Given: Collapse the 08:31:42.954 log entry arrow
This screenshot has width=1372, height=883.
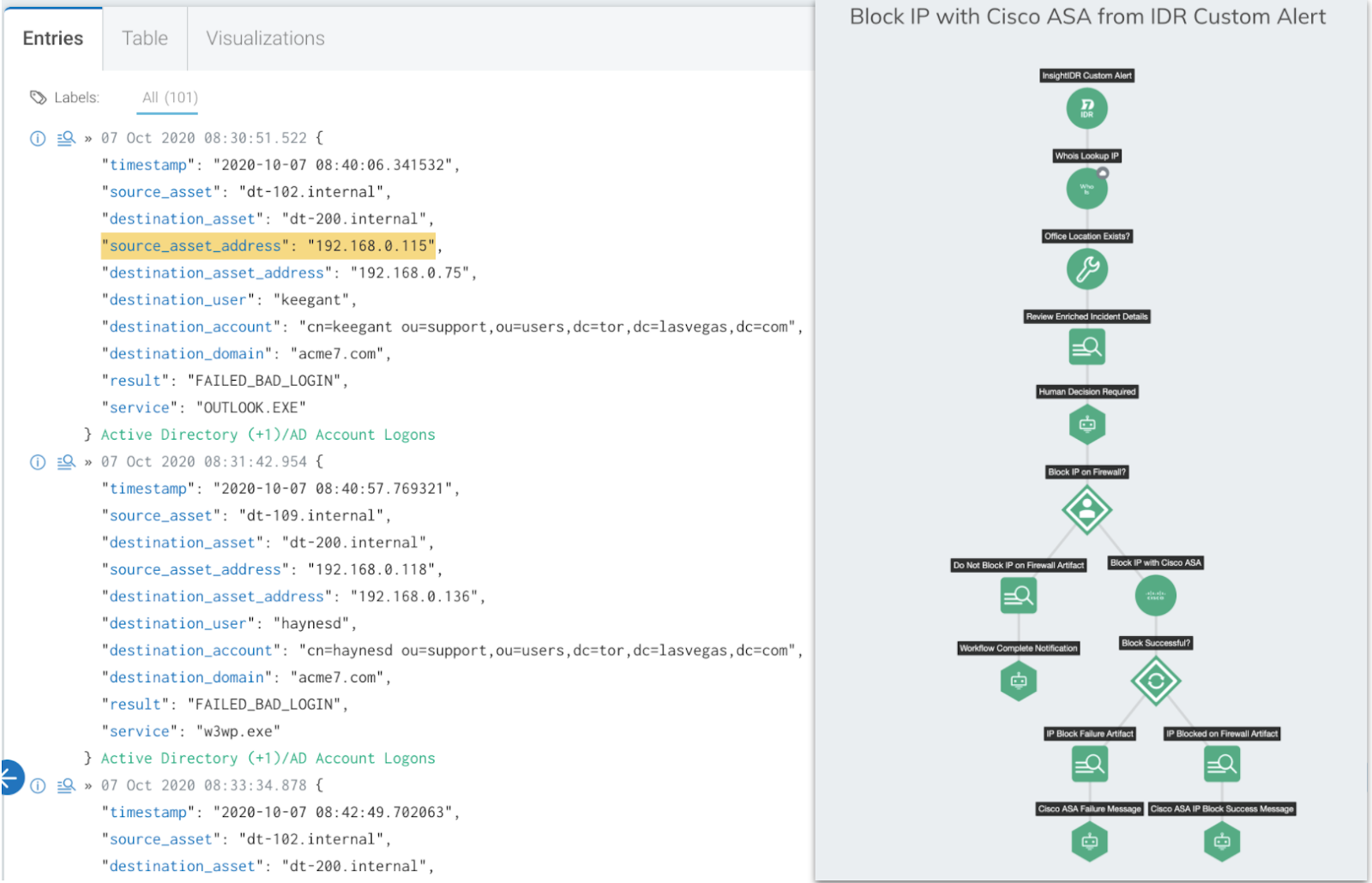Looking at the screenshot, I should pos(87,462).
